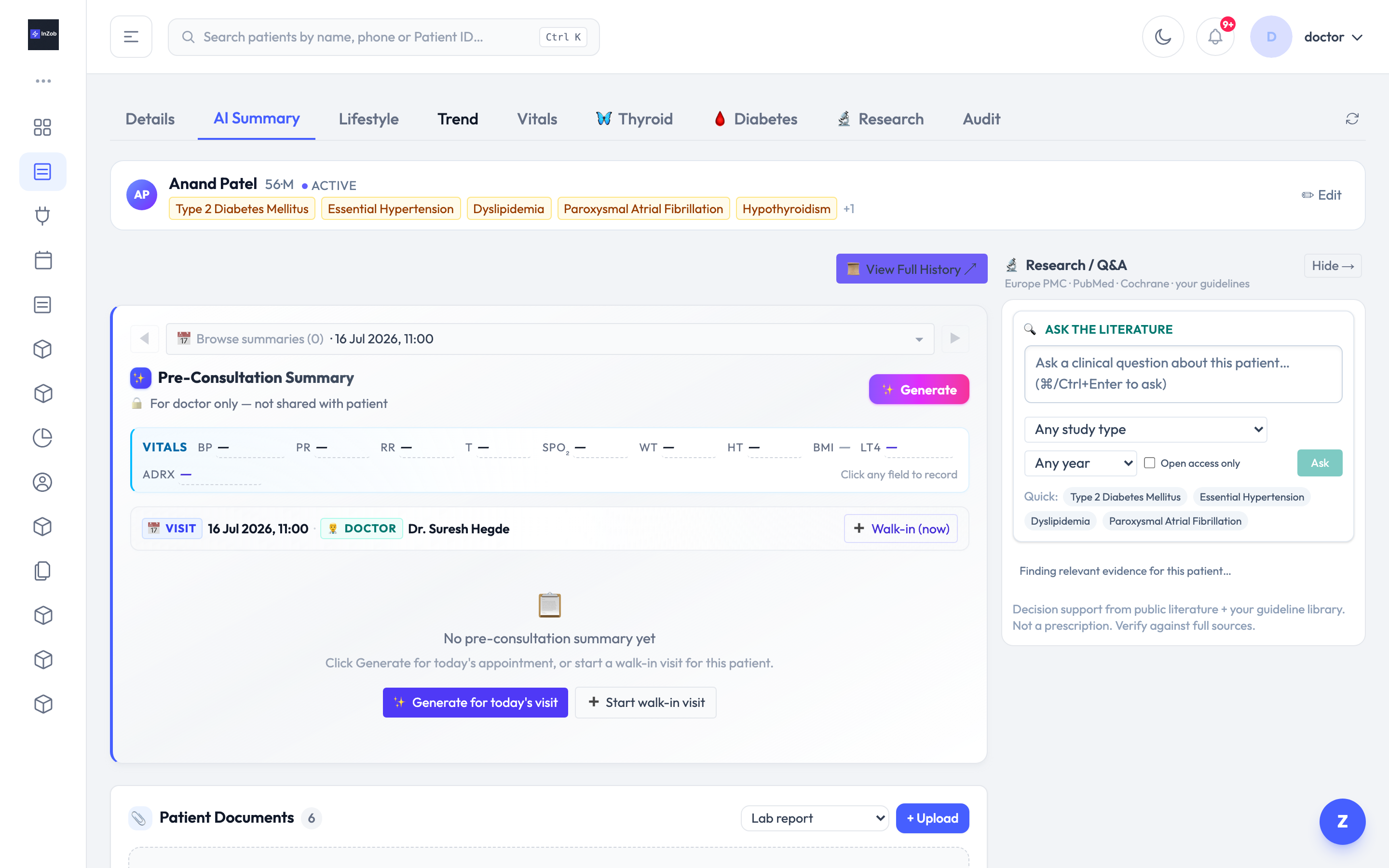Open the Any study type dropdown
This screenshot has width=1389, height=868.
pos(1145,429)
